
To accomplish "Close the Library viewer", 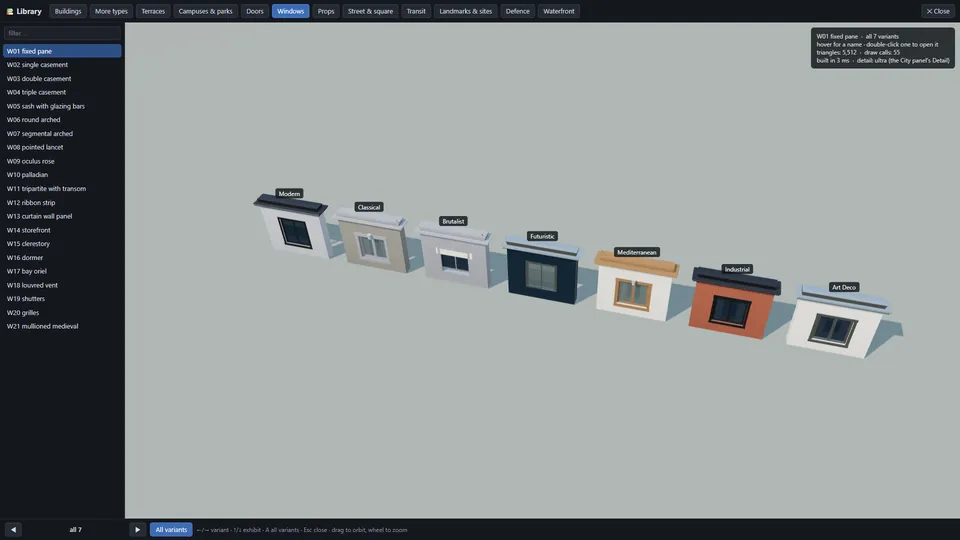I will click(937, 11).
